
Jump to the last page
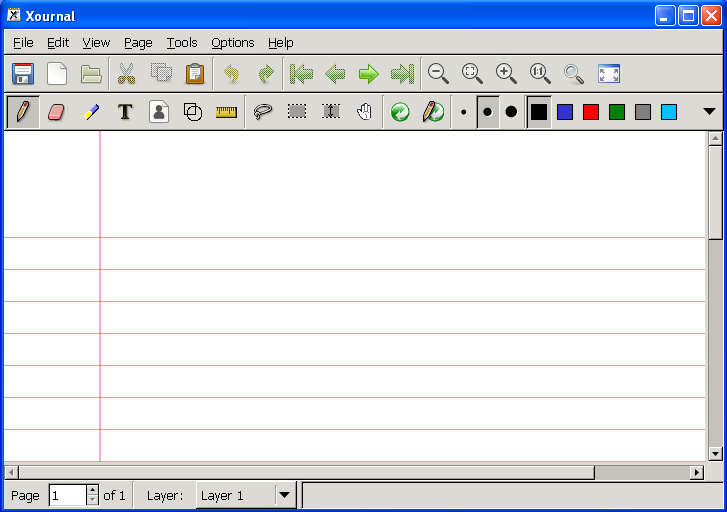coord(402,74)
